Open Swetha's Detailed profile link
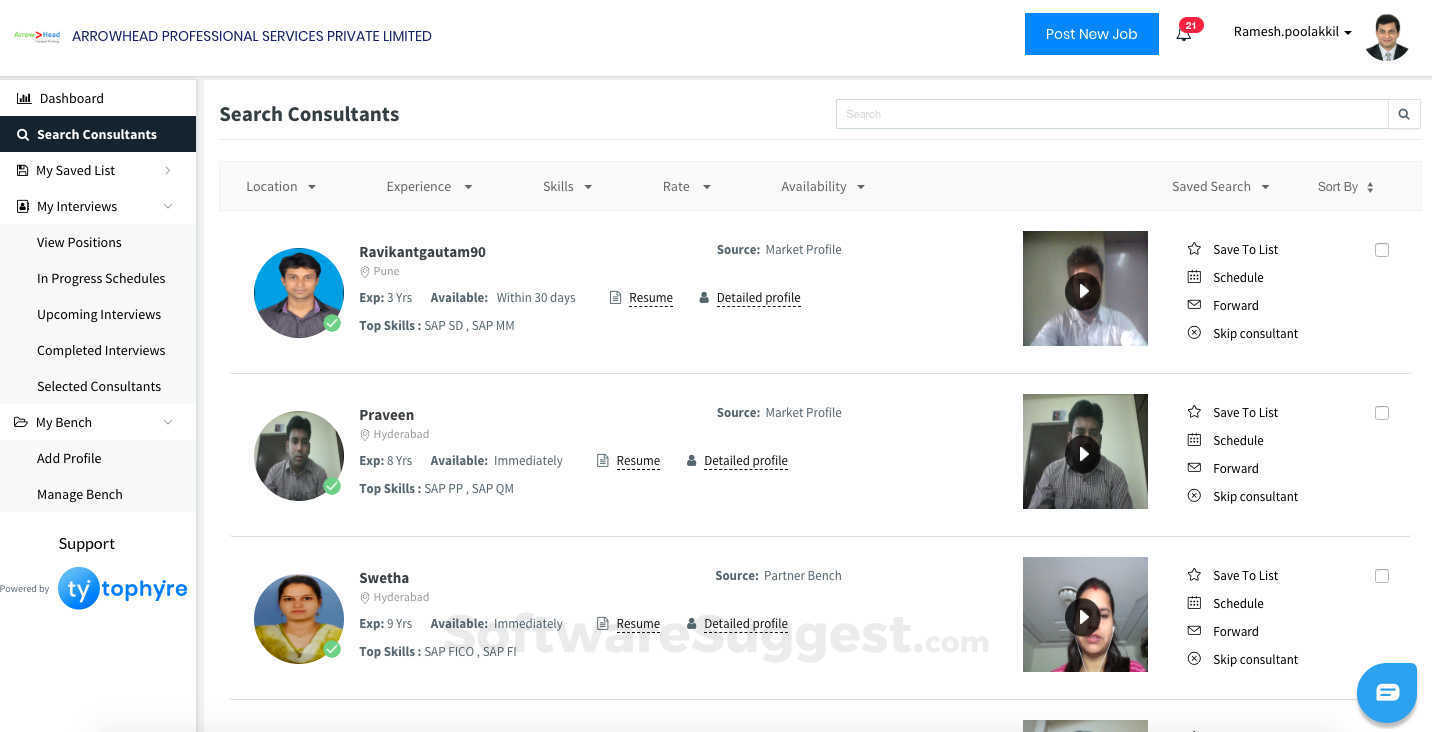 tap(746, 624)
